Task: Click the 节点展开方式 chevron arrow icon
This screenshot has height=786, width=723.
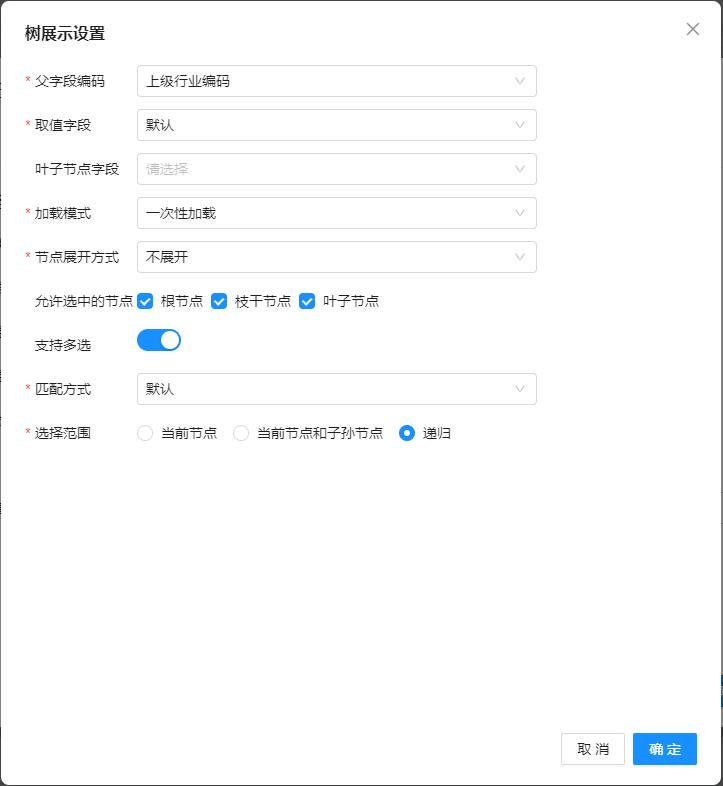Action: coord(520,257)
